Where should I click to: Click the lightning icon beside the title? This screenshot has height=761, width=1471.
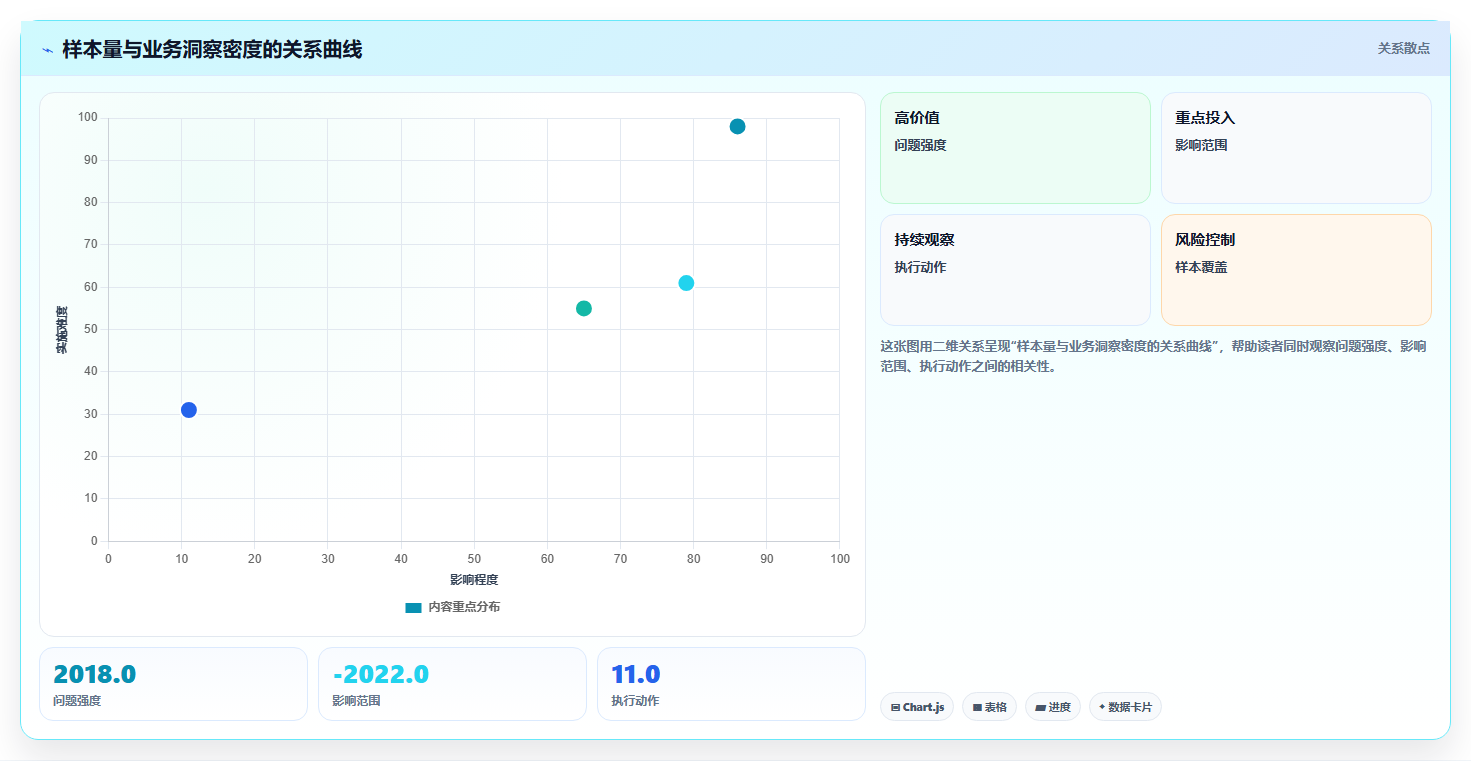(48, 50)
